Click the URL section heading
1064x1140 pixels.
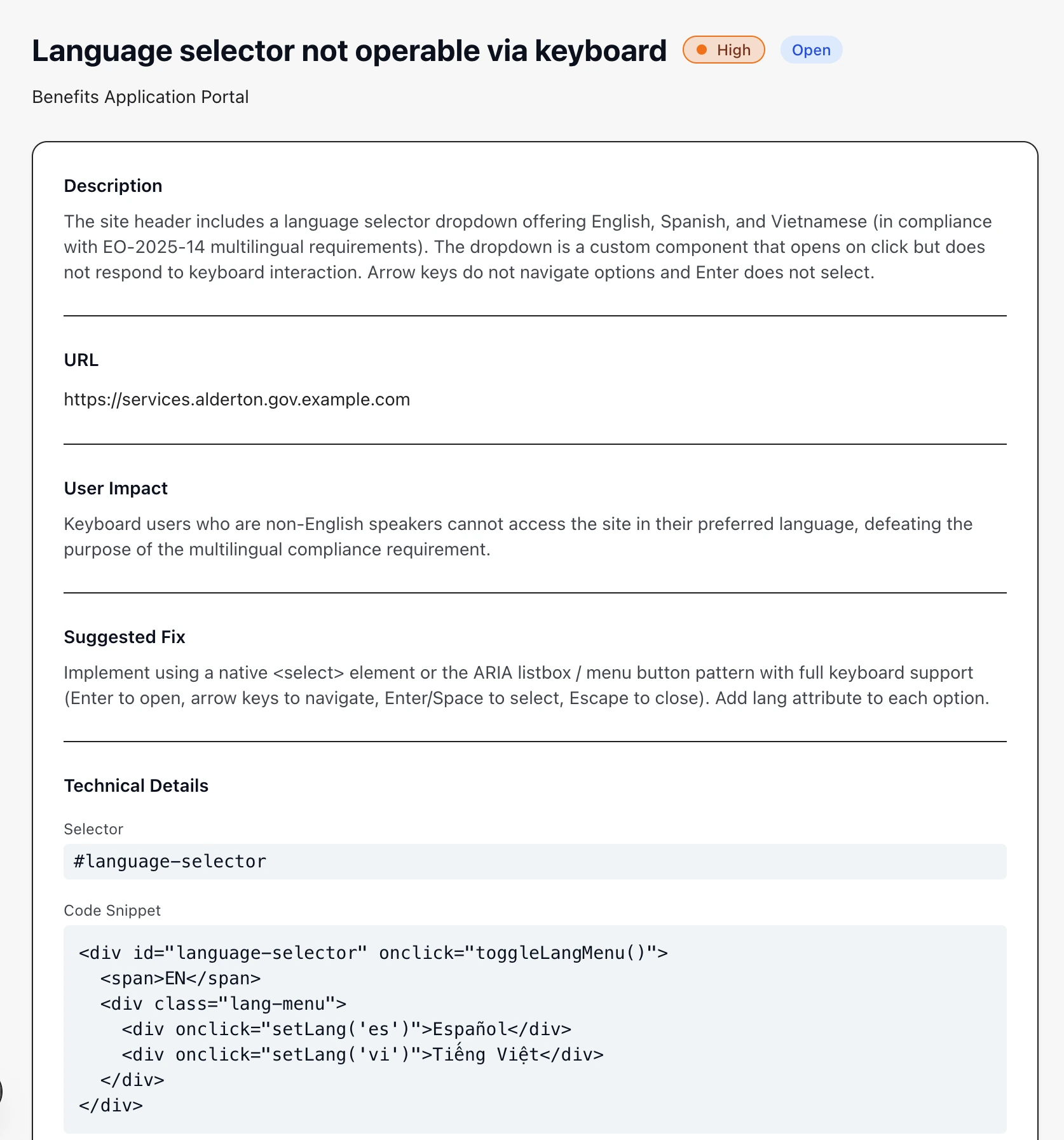pyautogui.click(x=81, y=360)
